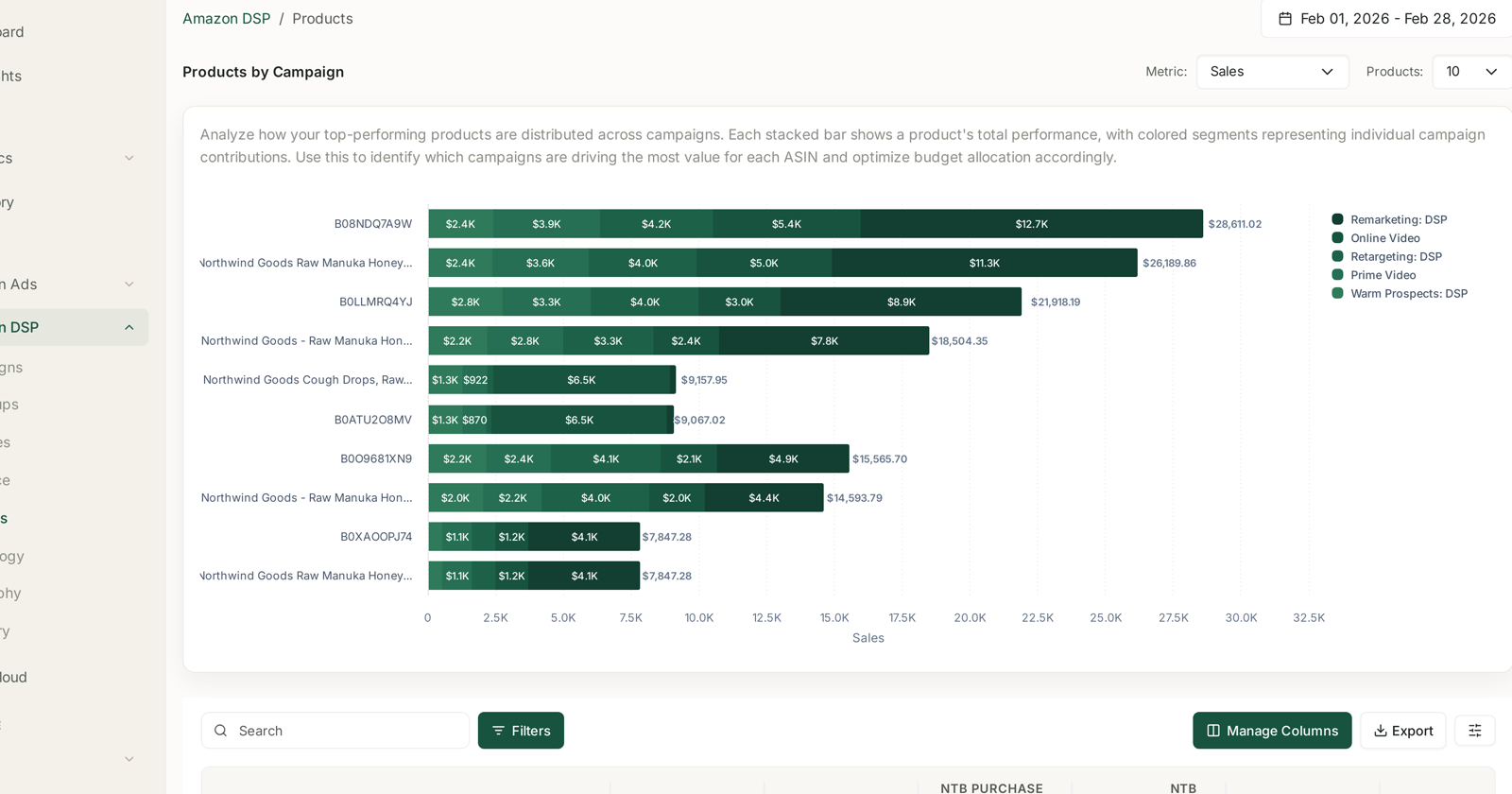Open the date range calendar icon
This screenshot has width=1512, height=794.
(1285, 19)
